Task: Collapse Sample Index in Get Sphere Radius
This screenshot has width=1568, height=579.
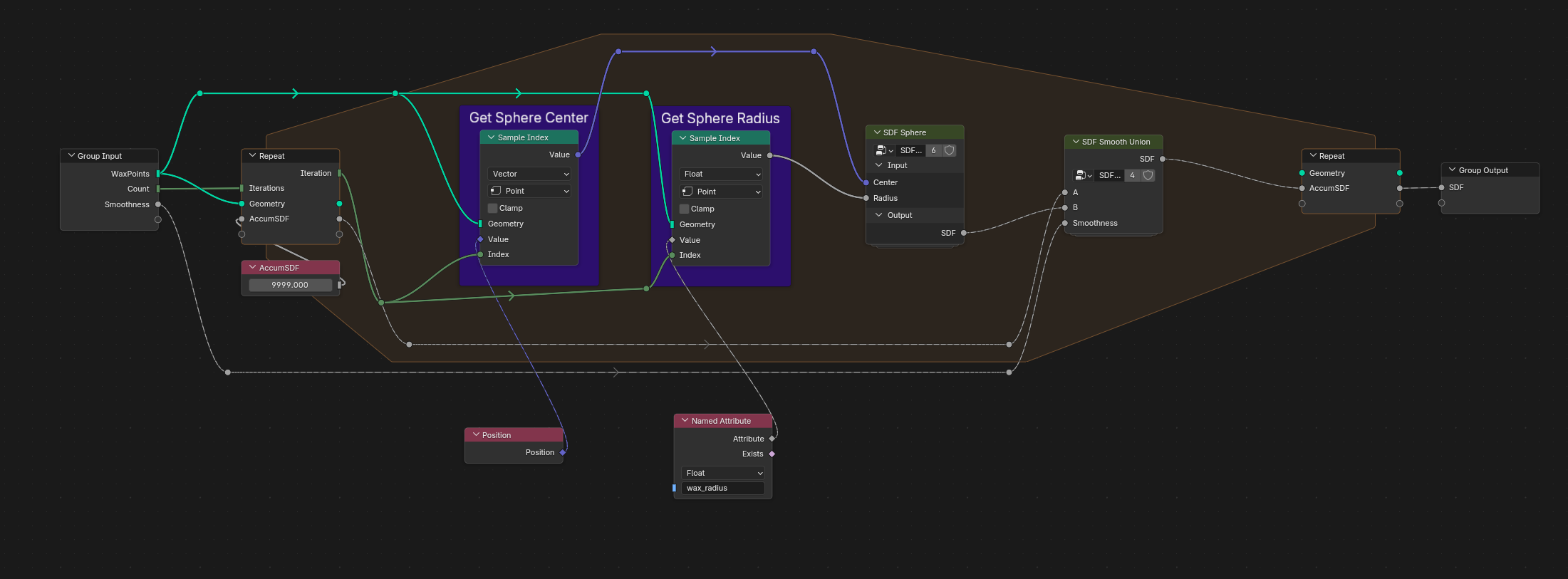Action: (x=683, y=137)
